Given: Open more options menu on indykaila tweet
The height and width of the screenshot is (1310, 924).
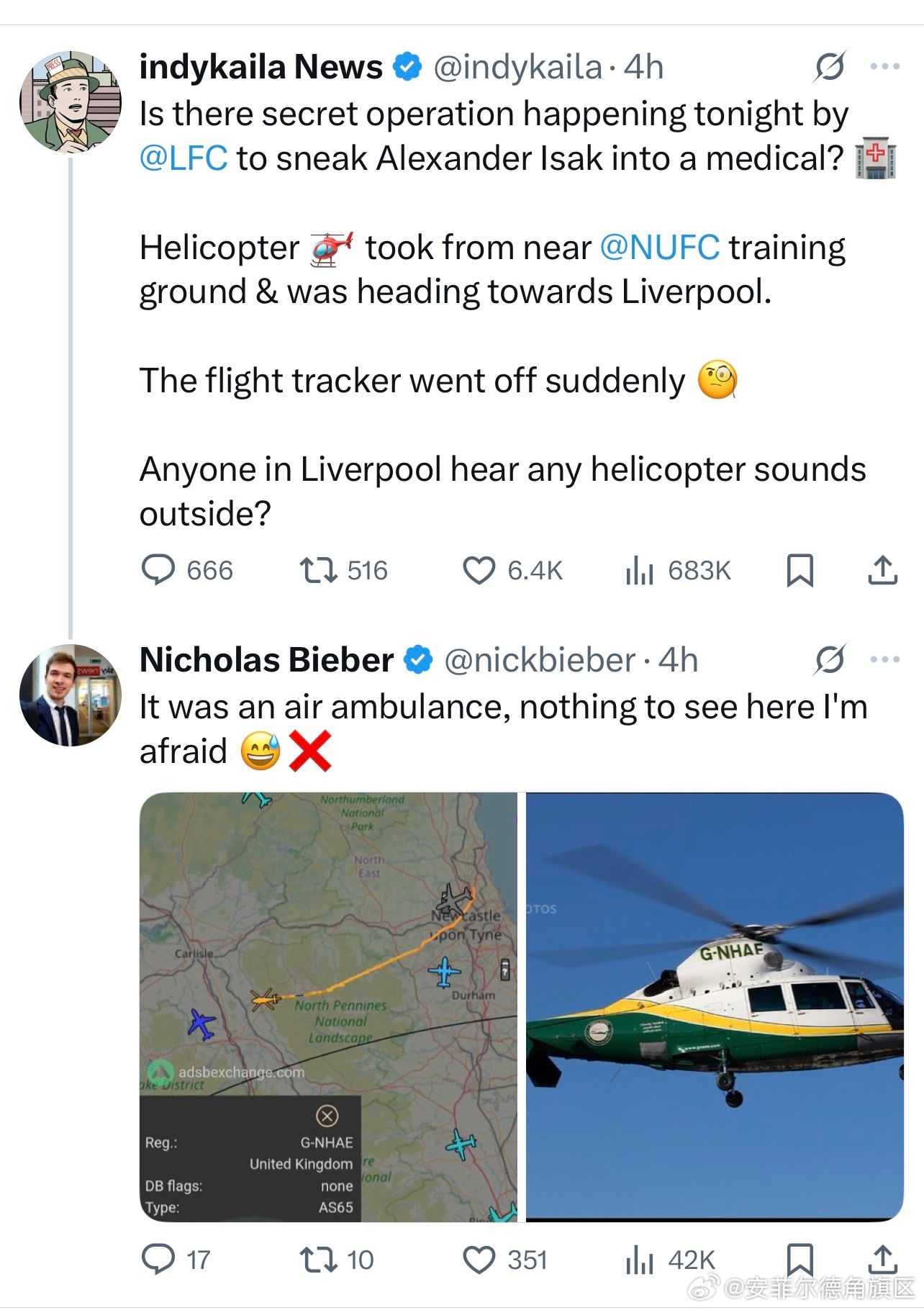Looking at the screenshot, I should [884, 67].
